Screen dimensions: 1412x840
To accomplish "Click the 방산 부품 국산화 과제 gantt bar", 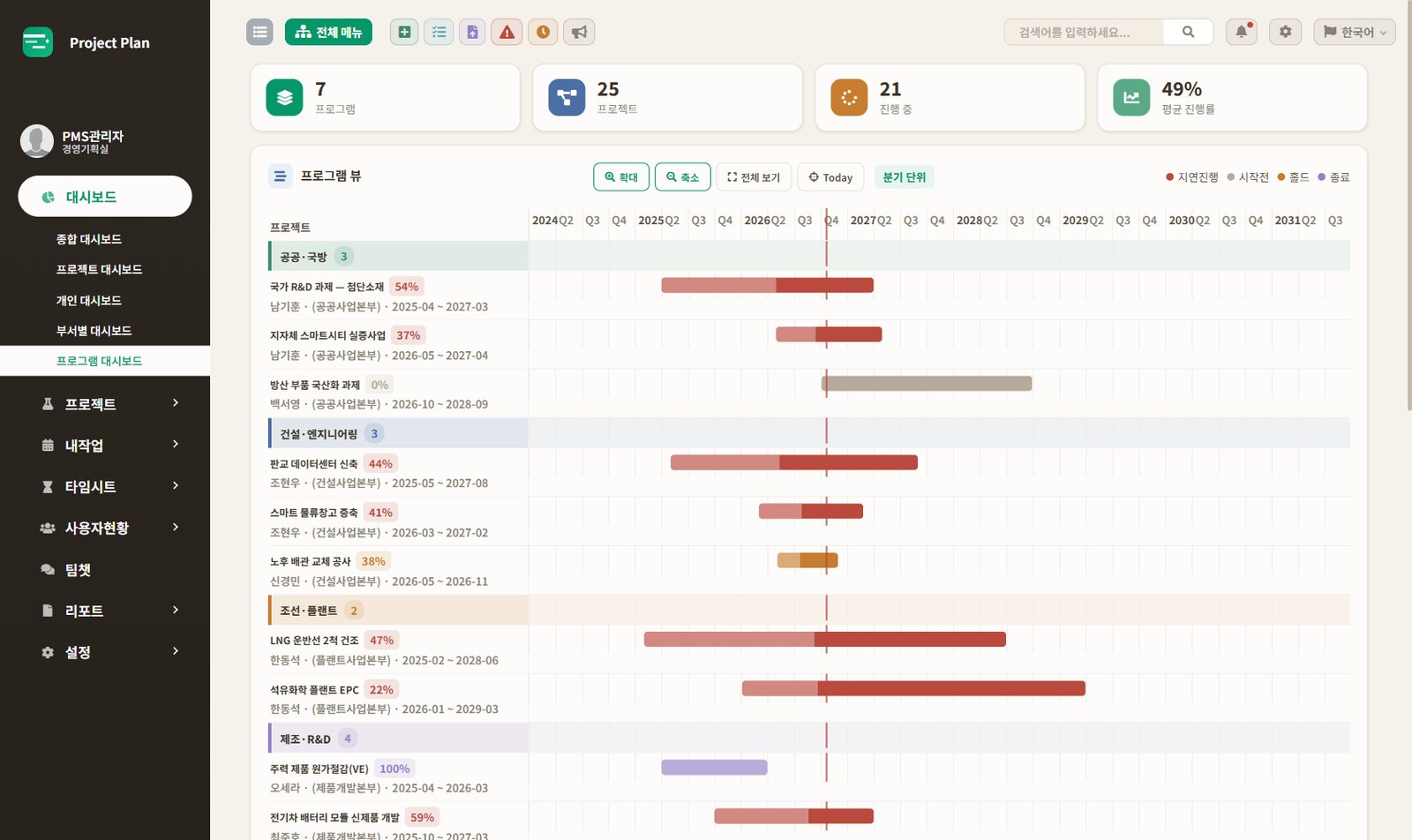I will pyautogui.click(x=927, y=383).
